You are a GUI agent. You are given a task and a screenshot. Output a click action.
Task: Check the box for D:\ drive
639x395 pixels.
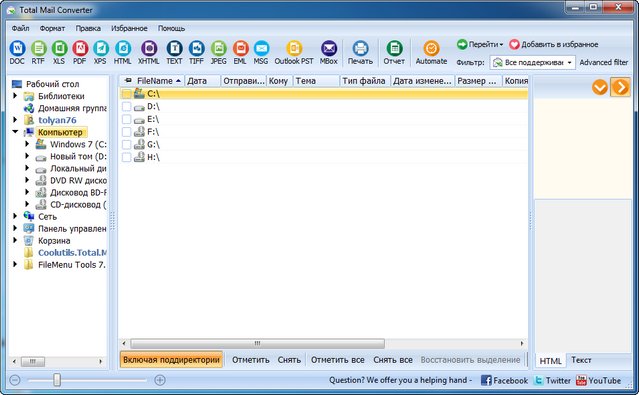click(x=126, y=106)
